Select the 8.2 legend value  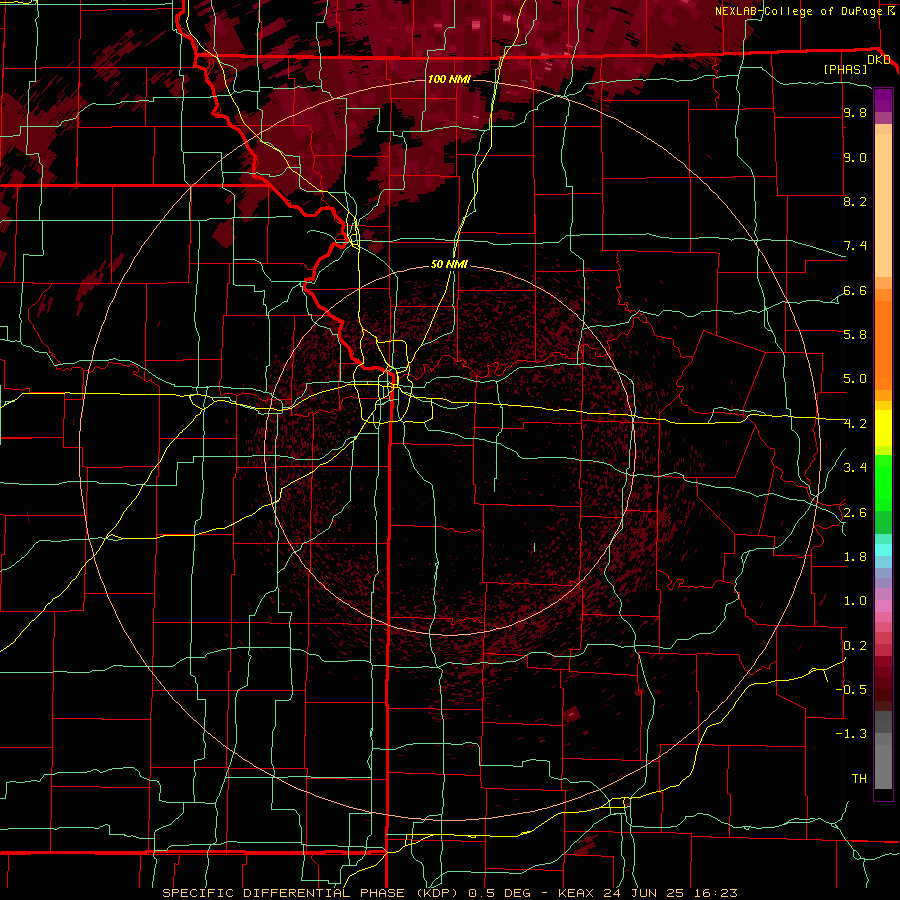click(x=855, y=202)
